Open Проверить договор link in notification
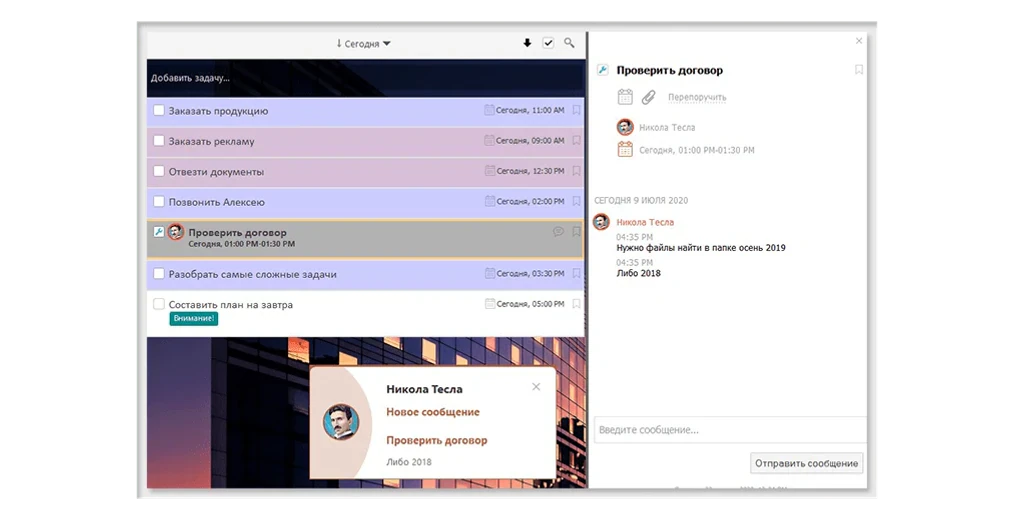The width and height of the screenshot is (1024, 517). pyautogui.click(x=436, y=441)
